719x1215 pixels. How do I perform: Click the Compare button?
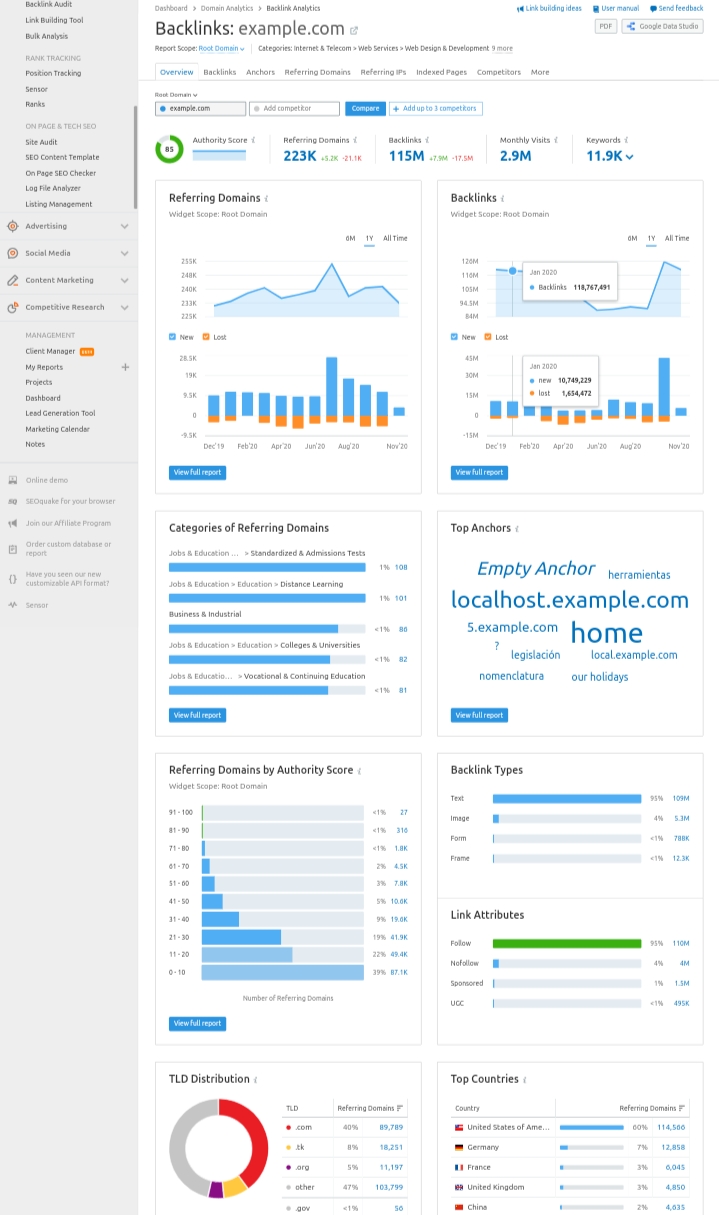pos(365,108)
